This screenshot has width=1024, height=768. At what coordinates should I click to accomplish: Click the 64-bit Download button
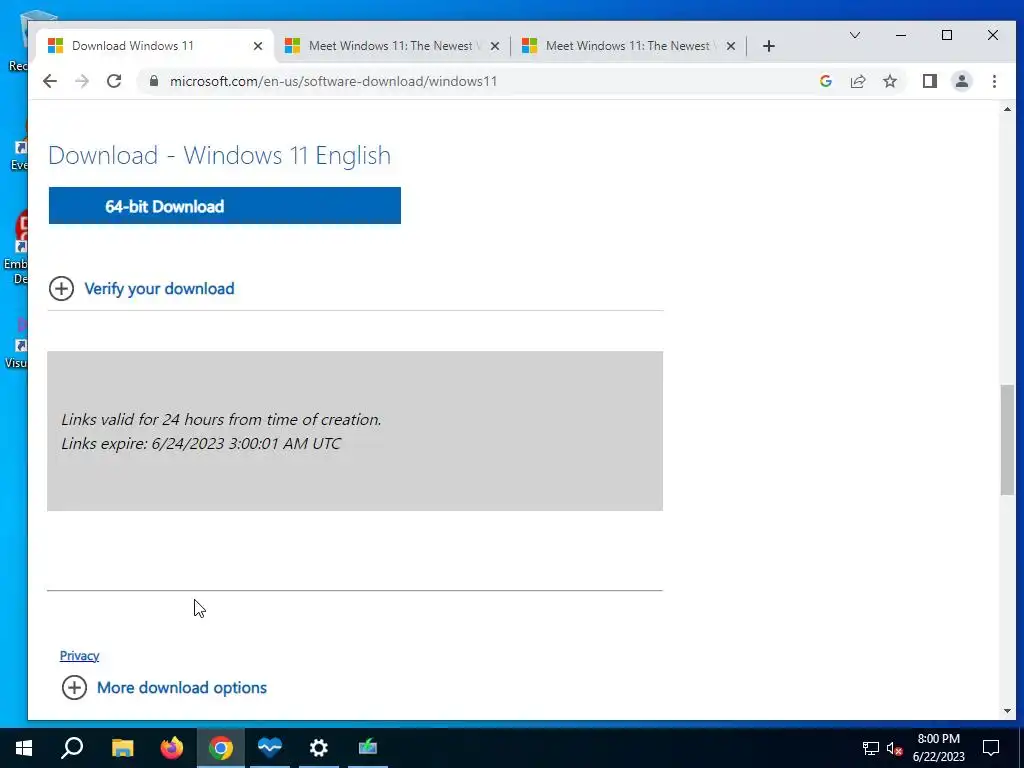[225, 206]
